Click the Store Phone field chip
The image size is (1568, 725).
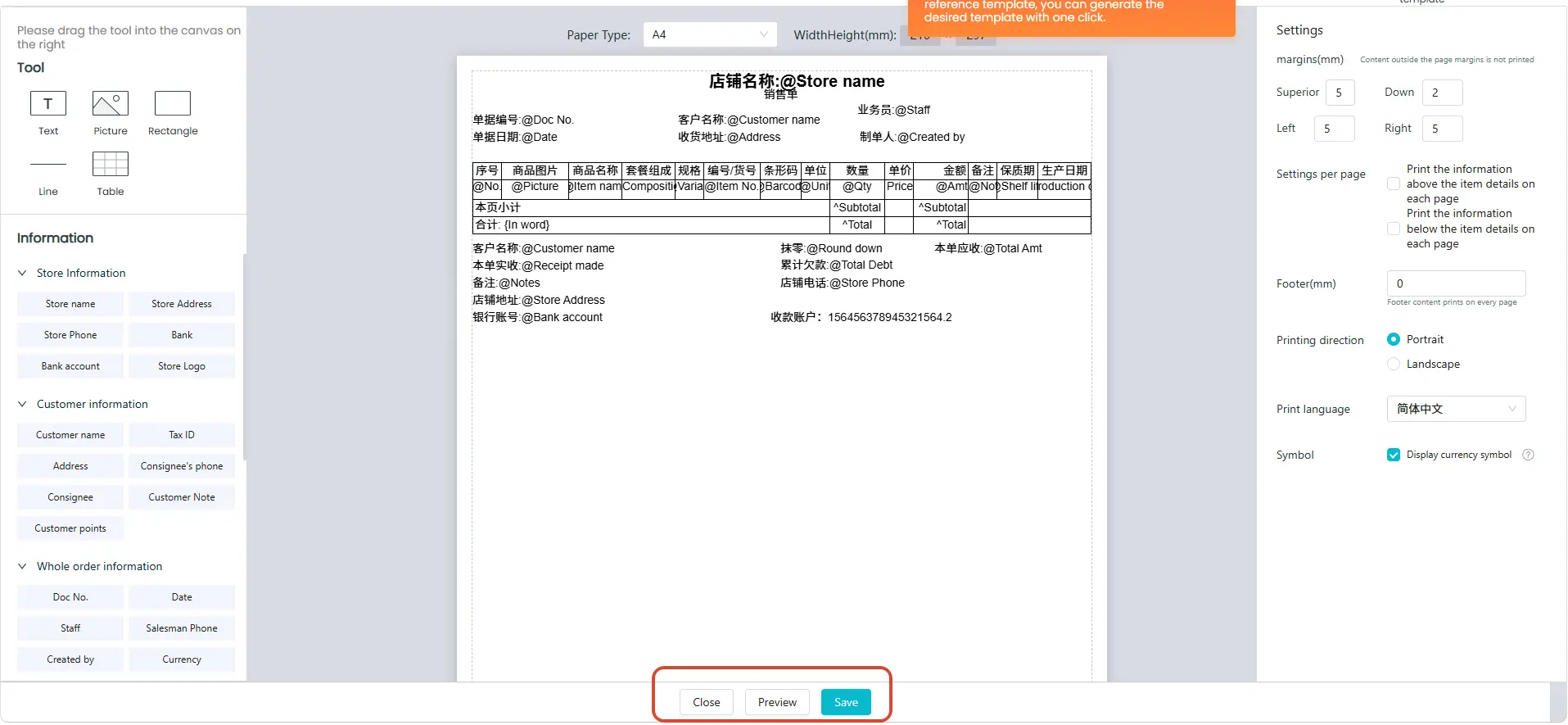70,335
